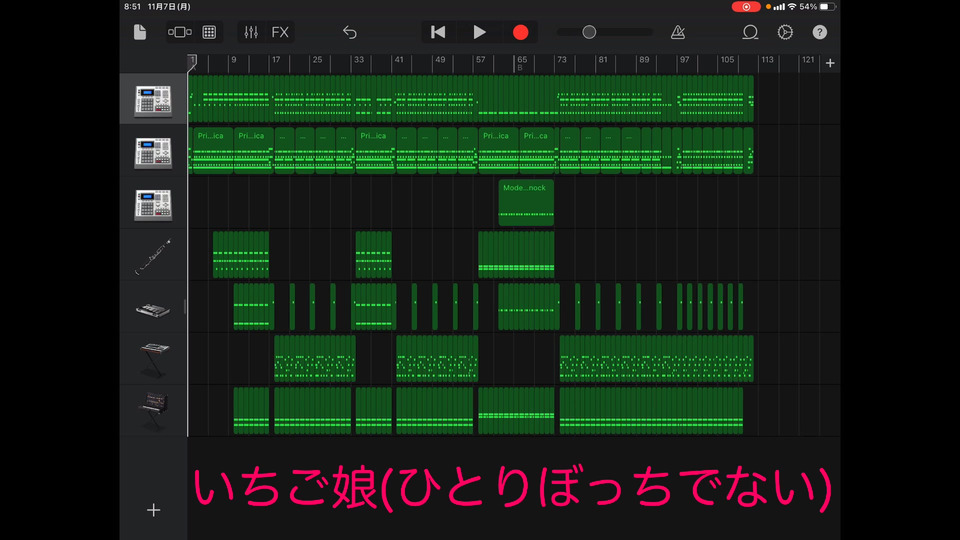This screenshot has width=960, height=540.
Task: Tap ruler at bar 65
Action: (x=522, y=62)
